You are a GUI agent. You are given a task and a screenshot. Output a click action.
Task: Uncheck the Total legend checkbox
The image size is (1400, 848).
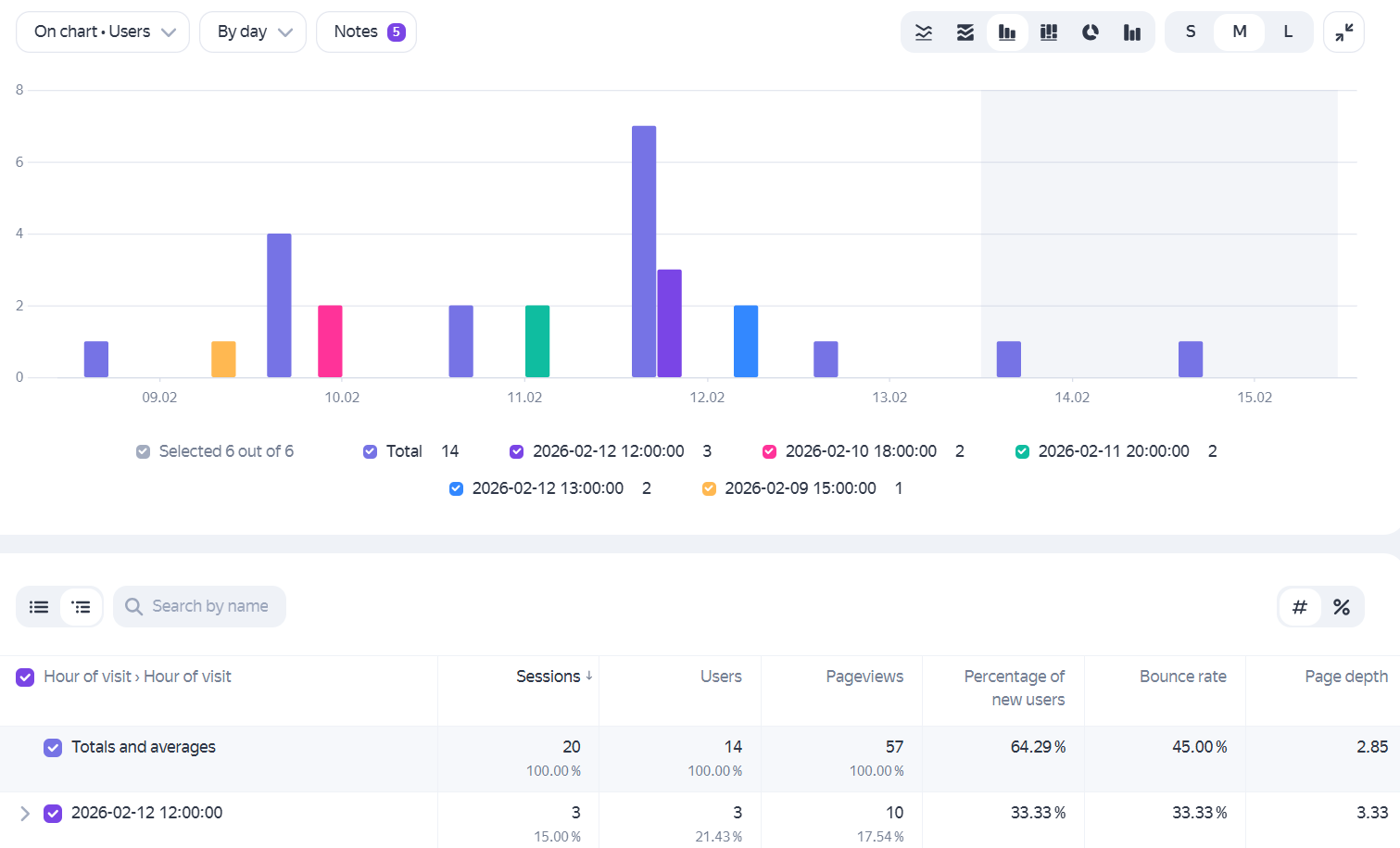(370, 451)
